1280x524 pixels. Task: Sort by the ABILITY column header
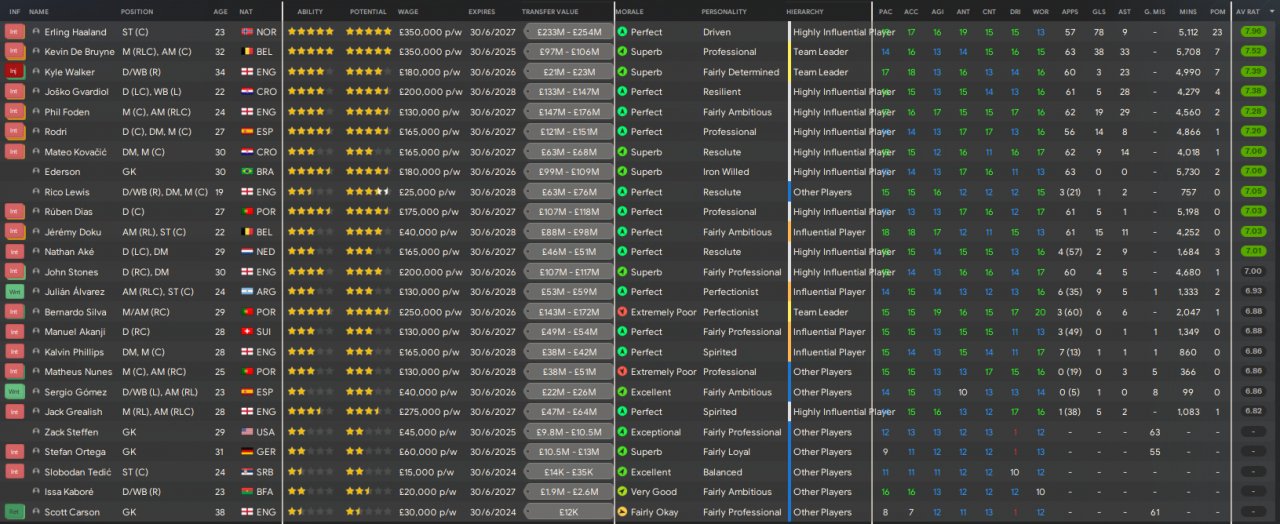[x=310, y=11]
